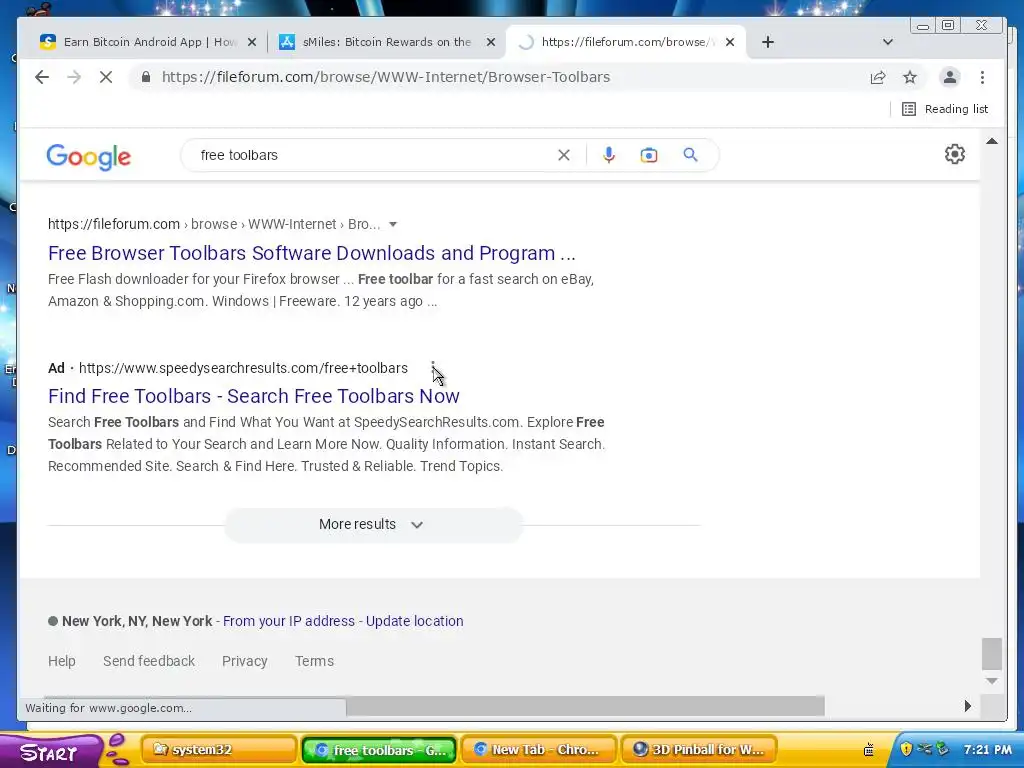Open Send feedback footer link
Screen dimensions: 1024x768
(x=149, y=661)
